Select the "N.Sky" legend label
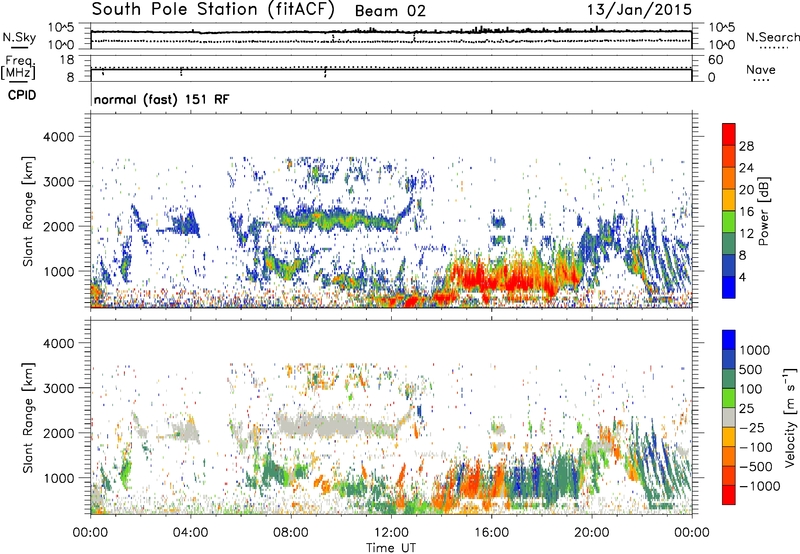This screenshot has width=800, height=554. 19,37
